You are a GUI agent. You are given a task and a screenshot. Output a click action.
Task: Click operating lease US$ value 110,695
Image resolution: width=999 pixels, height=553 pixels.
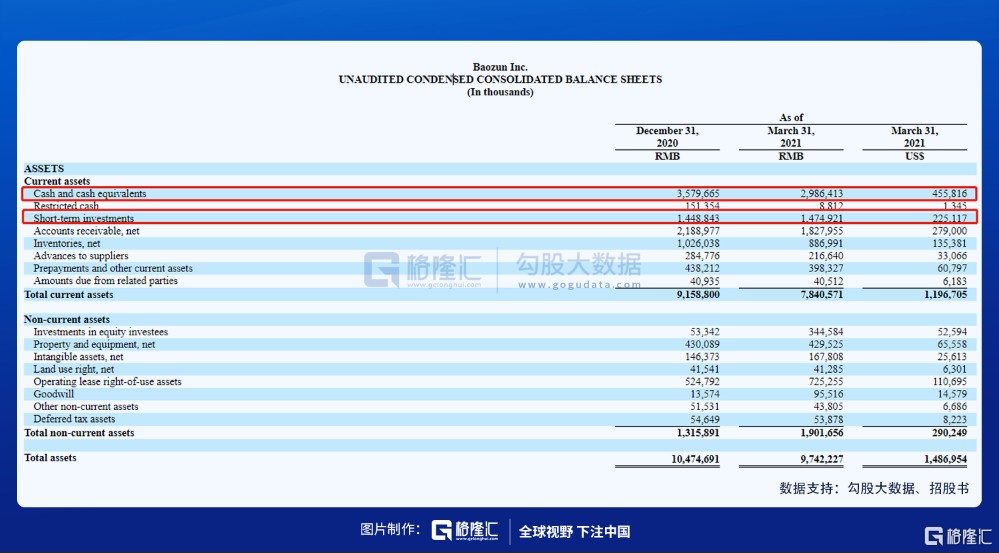[x=949, y=382]
